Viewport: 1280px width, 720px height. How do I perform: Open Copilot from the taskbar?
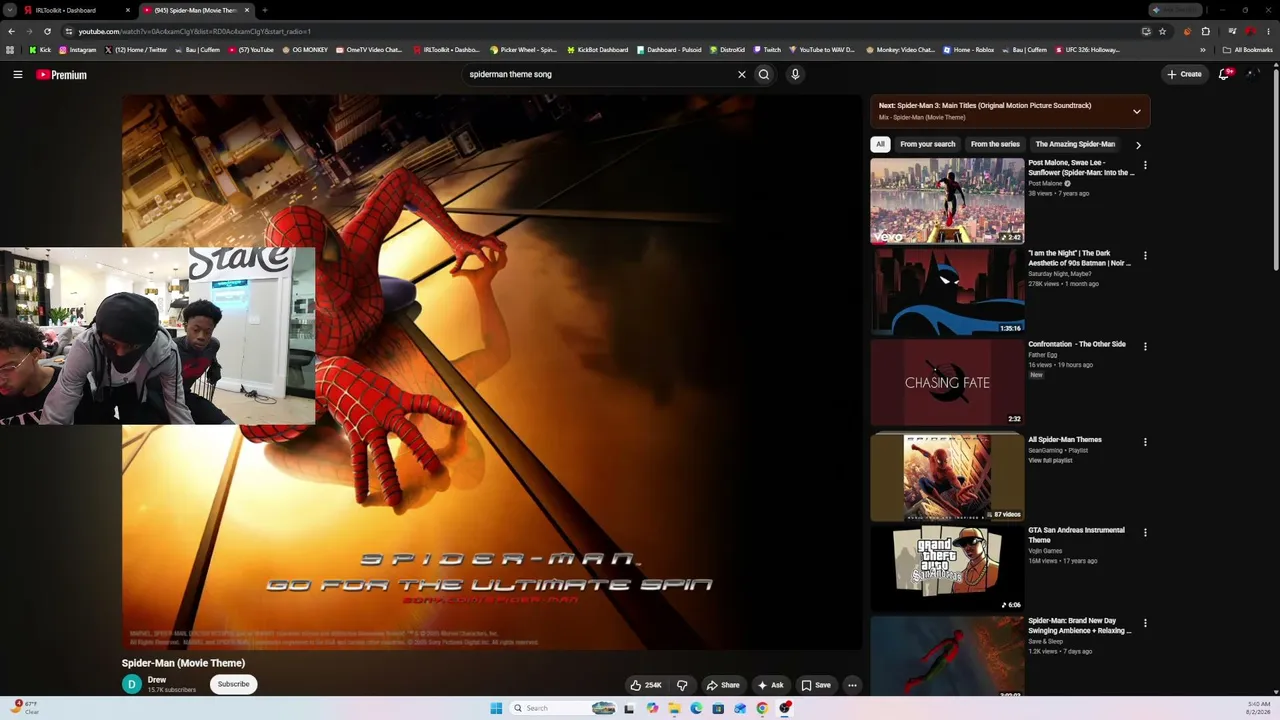pos(652,708)
